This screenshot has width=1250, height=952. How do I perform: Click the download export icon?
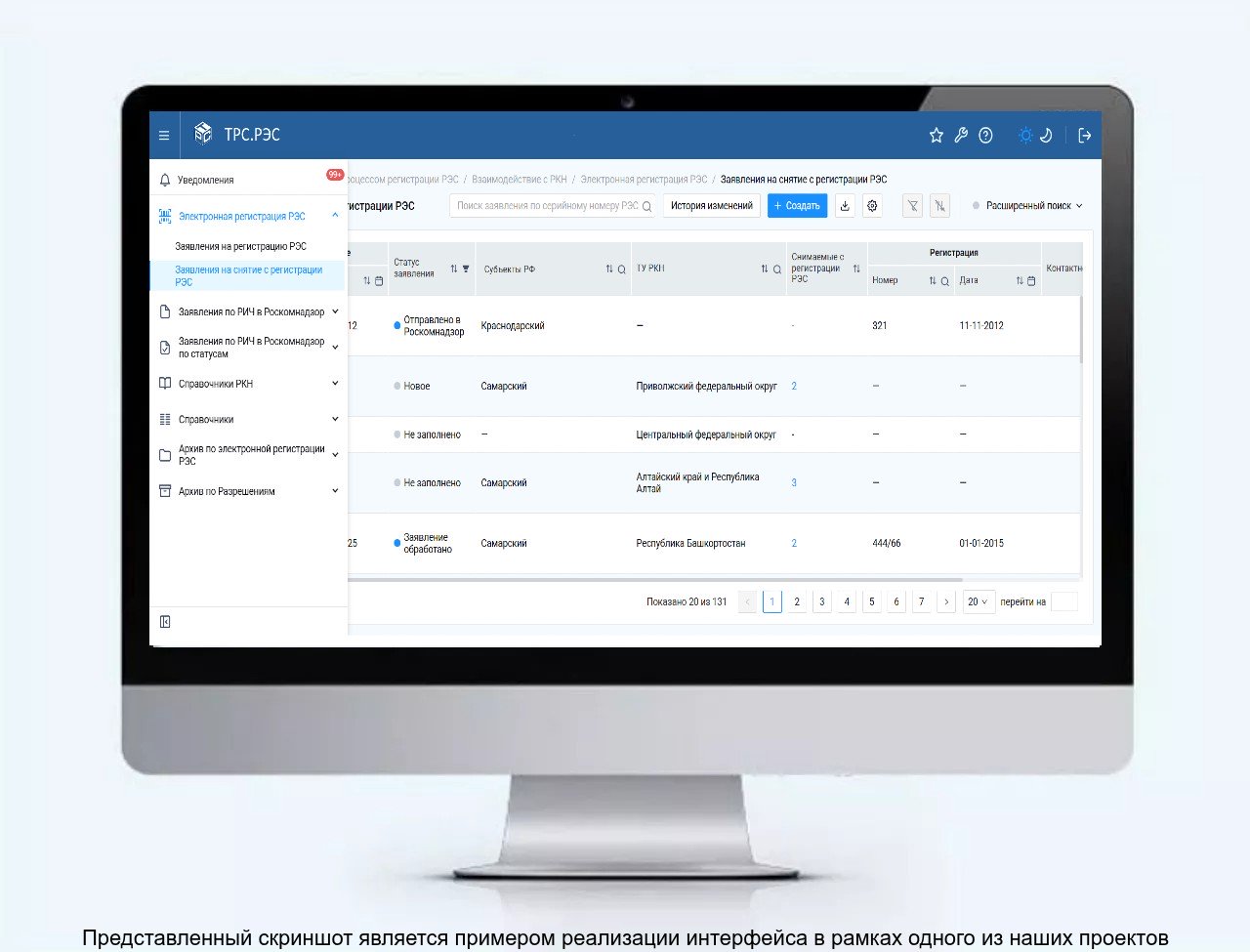point(845,206)
